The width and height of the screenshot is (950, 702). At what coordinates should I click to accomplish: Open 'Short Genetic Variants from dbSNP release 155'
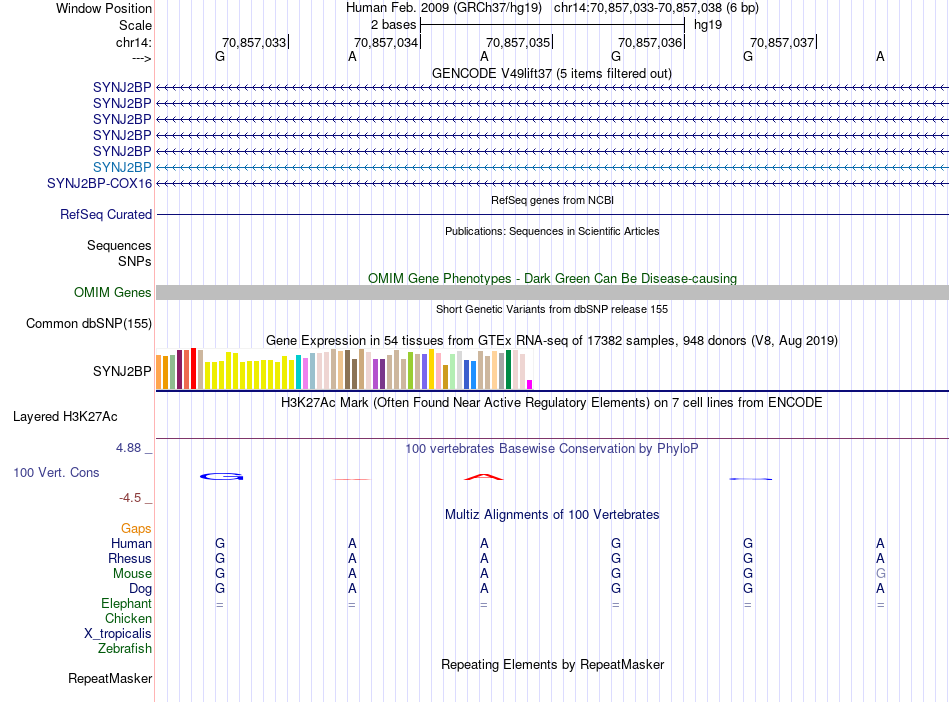tap(552, 309)
